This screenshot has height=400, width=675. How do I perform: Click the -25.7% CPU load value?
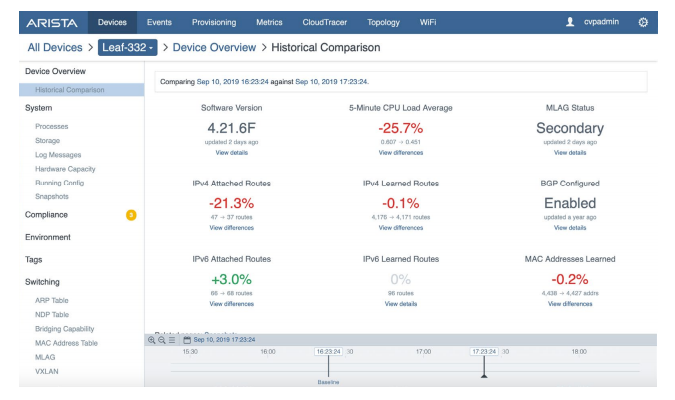coord(401,128)
